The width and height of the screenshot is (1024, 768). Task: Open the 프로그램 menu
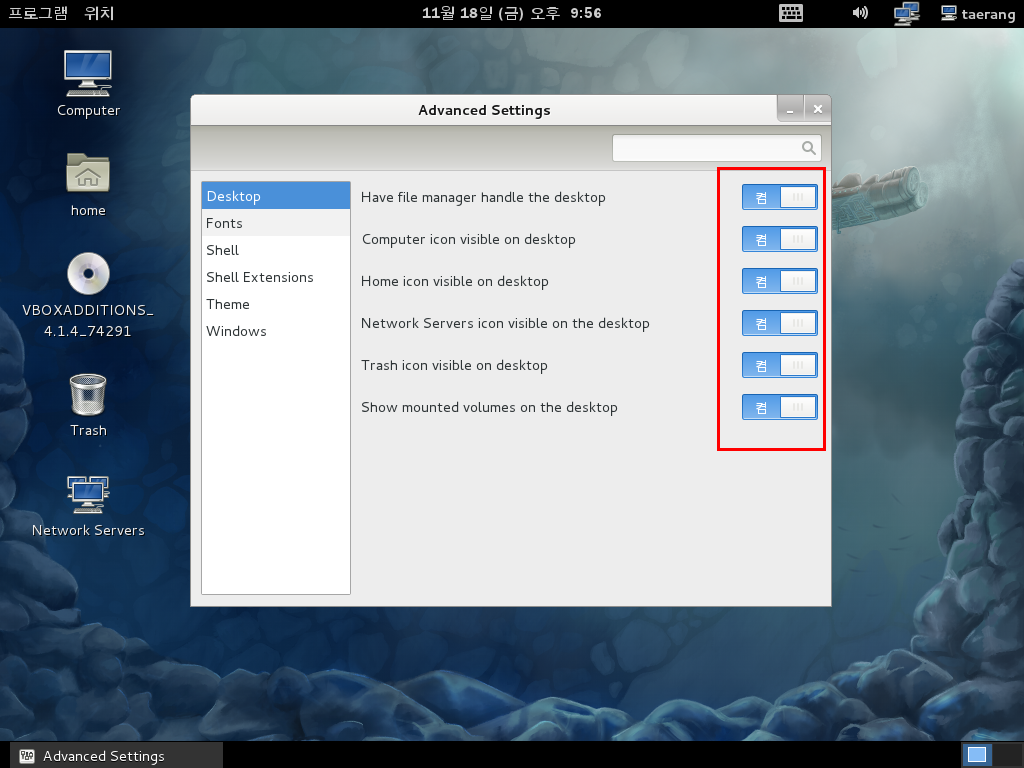(x=38, y=13)
